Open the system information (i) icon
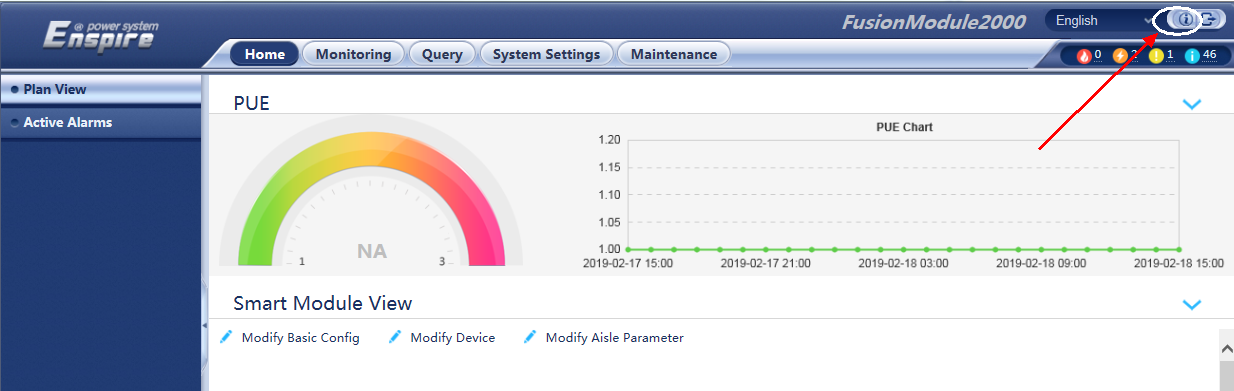The height and width of the screenshot is (391, 1234). 1185,19
